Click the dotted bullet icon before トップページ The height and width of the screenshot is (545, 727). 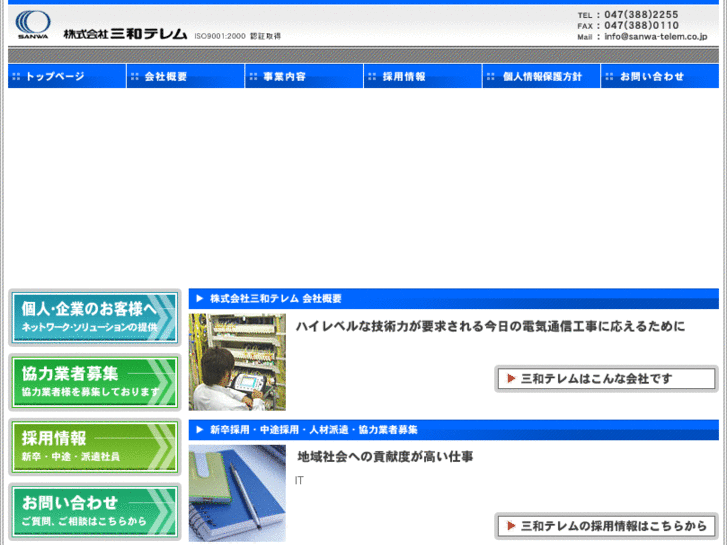coord(16,77)
